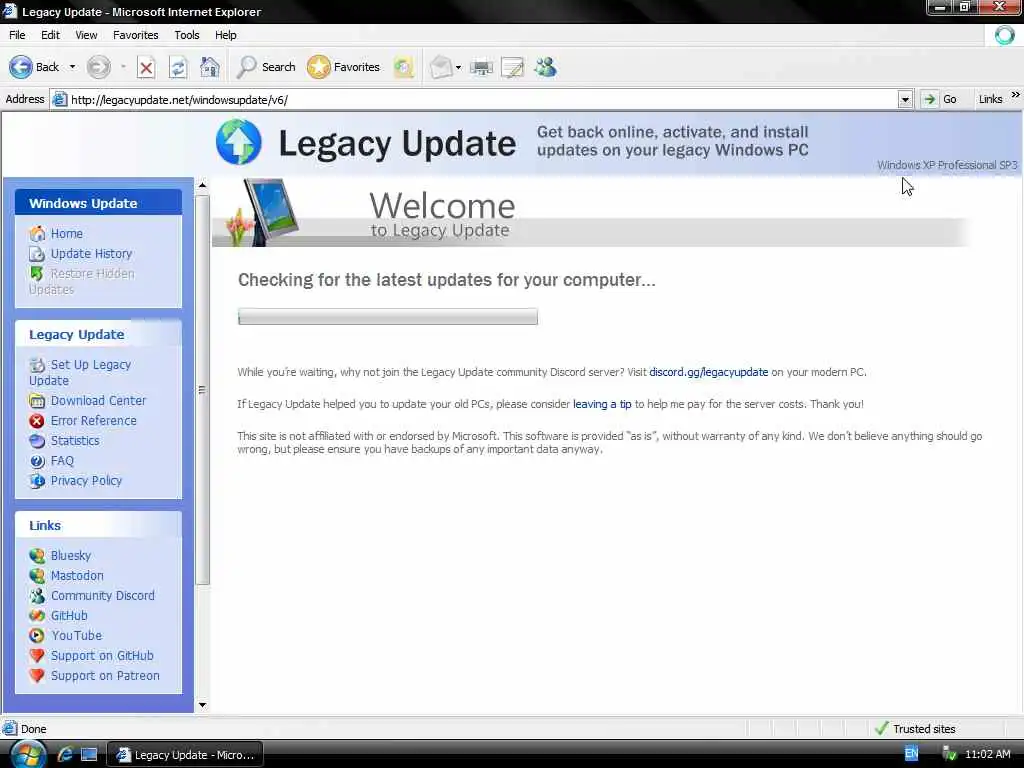Open the Edit menu

(50, 35)
